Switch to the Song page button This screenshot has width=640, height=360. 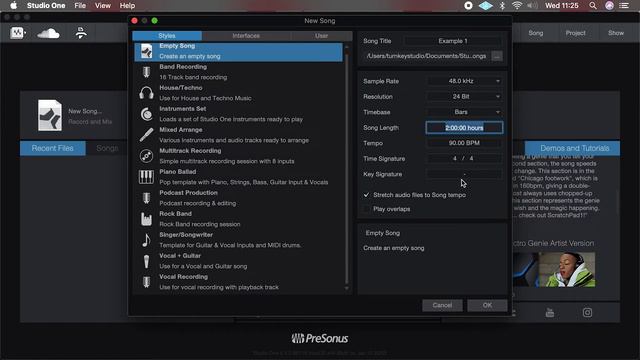click(x=536, y=33)
